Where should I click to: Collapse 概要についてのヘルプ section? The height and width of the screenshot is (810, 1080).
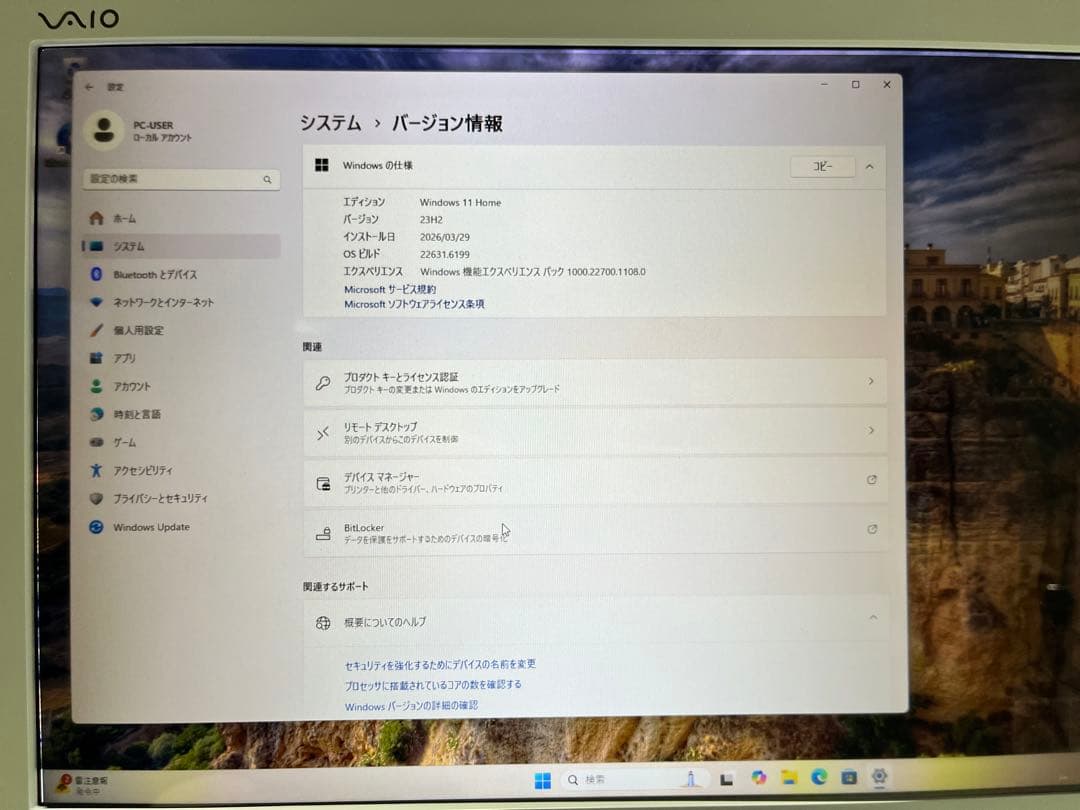coord(873,618)
